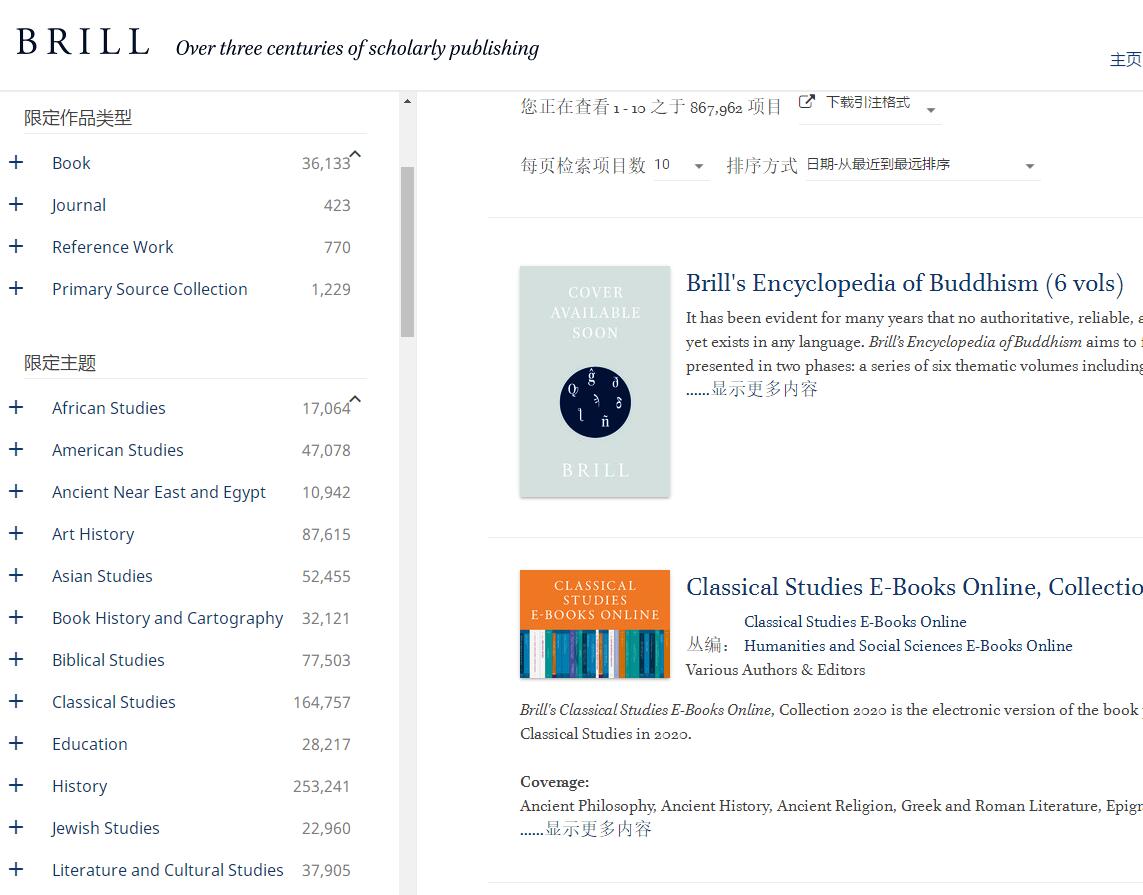This screenshot has width=1143, height=895.
Task: Select Art History subject
Action: tap(93, 534)
